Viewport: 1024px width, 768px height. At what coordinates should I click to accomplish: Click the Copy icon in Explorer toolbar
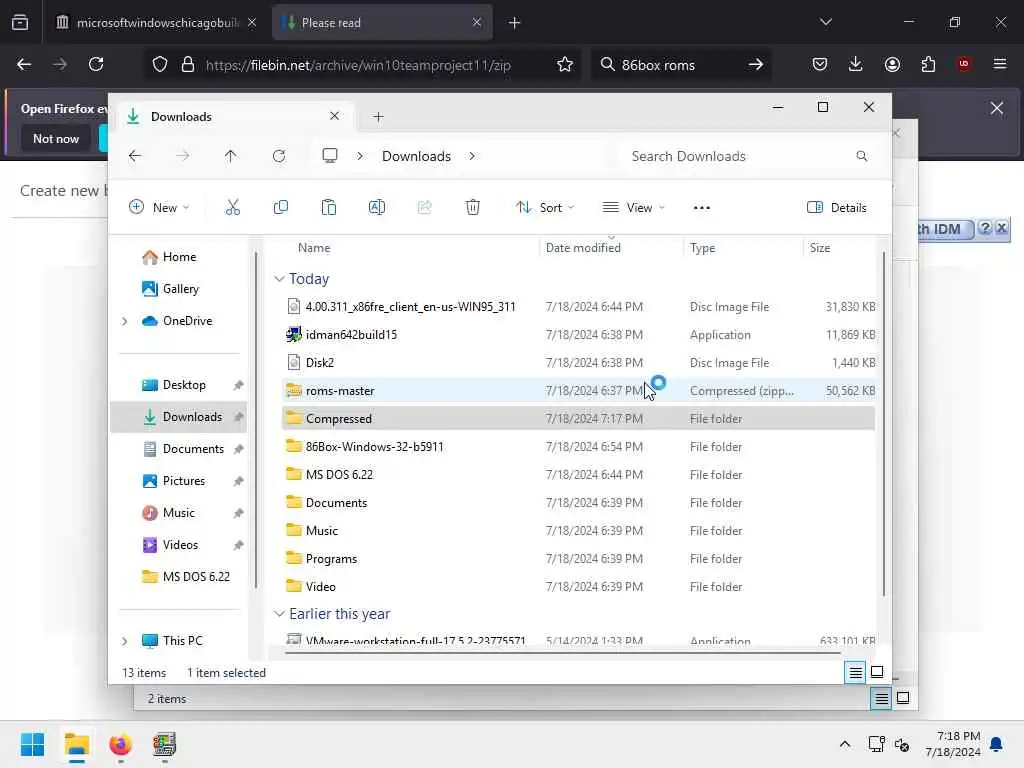(x=281, y=208)
